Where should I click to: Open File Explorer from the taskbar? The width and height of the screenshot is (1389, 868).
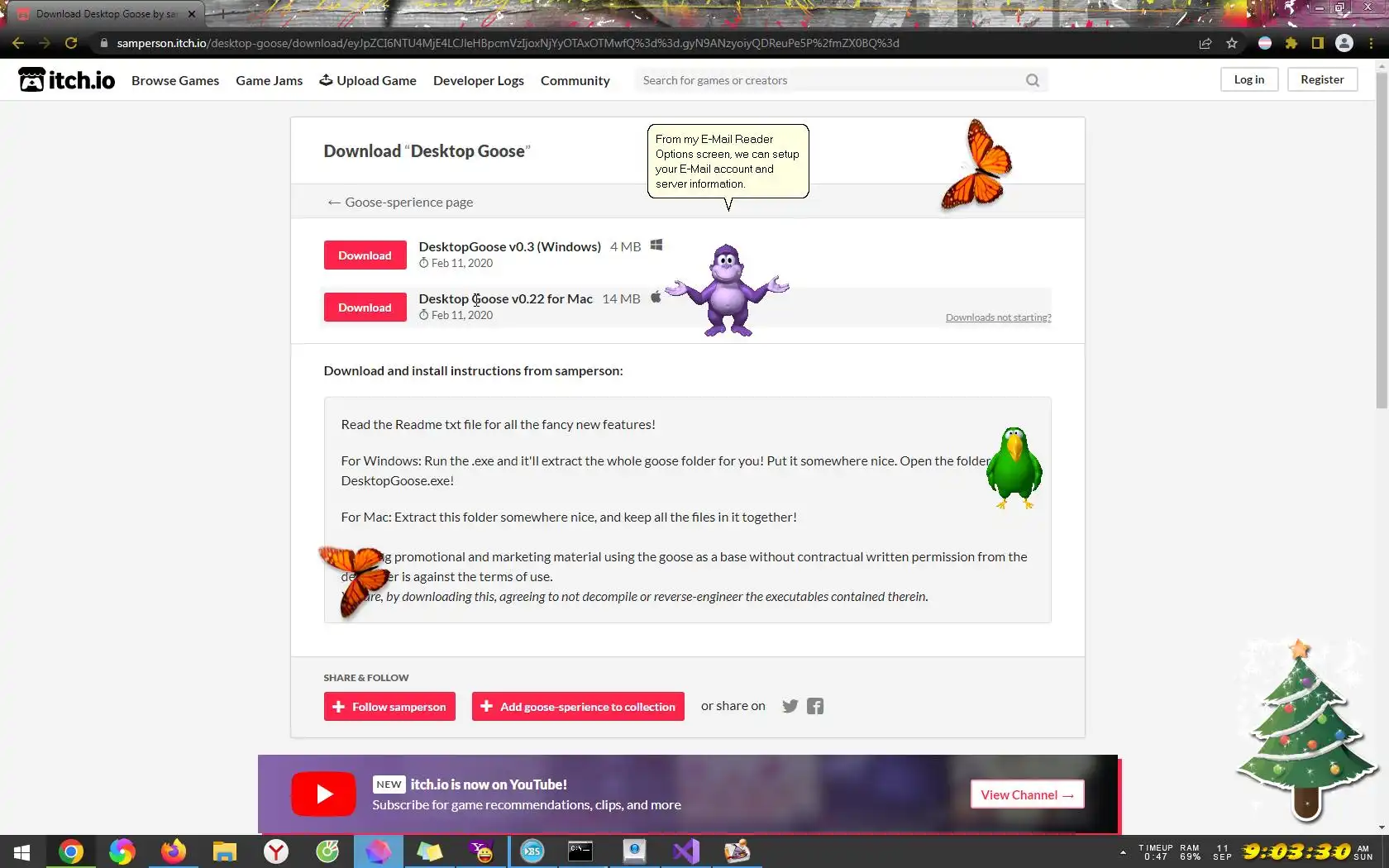(224, 851)
